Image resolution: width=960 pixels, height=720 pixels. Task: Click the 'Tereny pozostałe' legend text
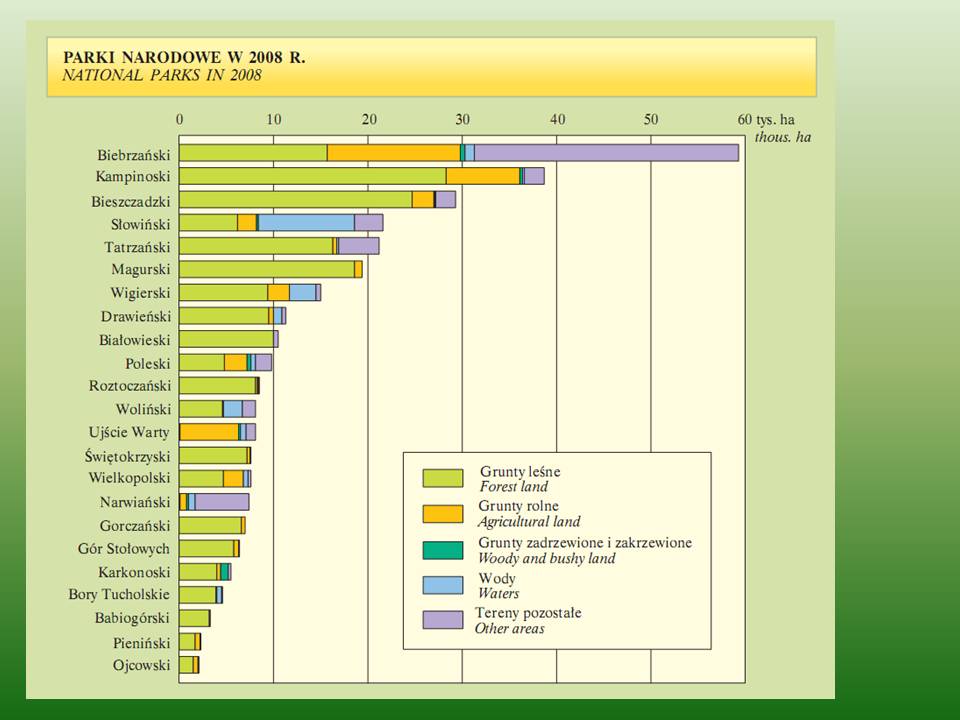click(530, 612)
